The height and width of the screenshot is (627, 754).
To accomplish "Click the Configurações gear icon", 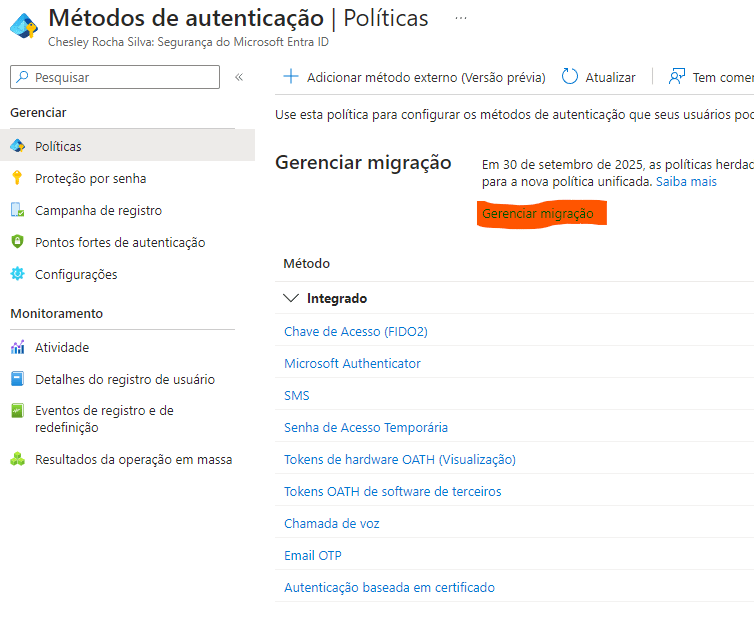I will (17, 274).
